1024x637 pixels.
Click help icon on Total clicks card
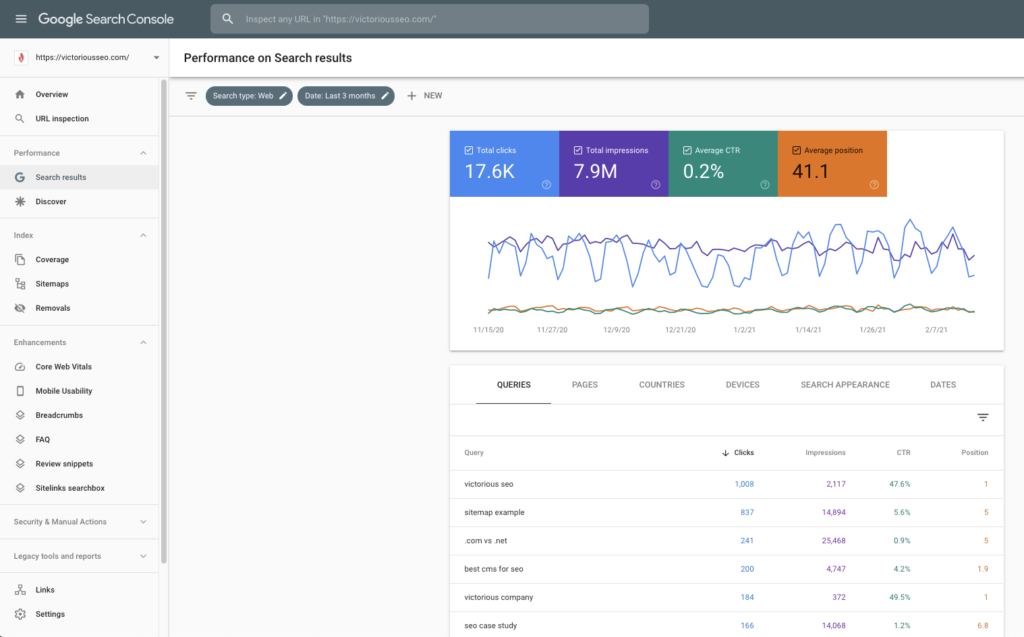pos(546,184)
